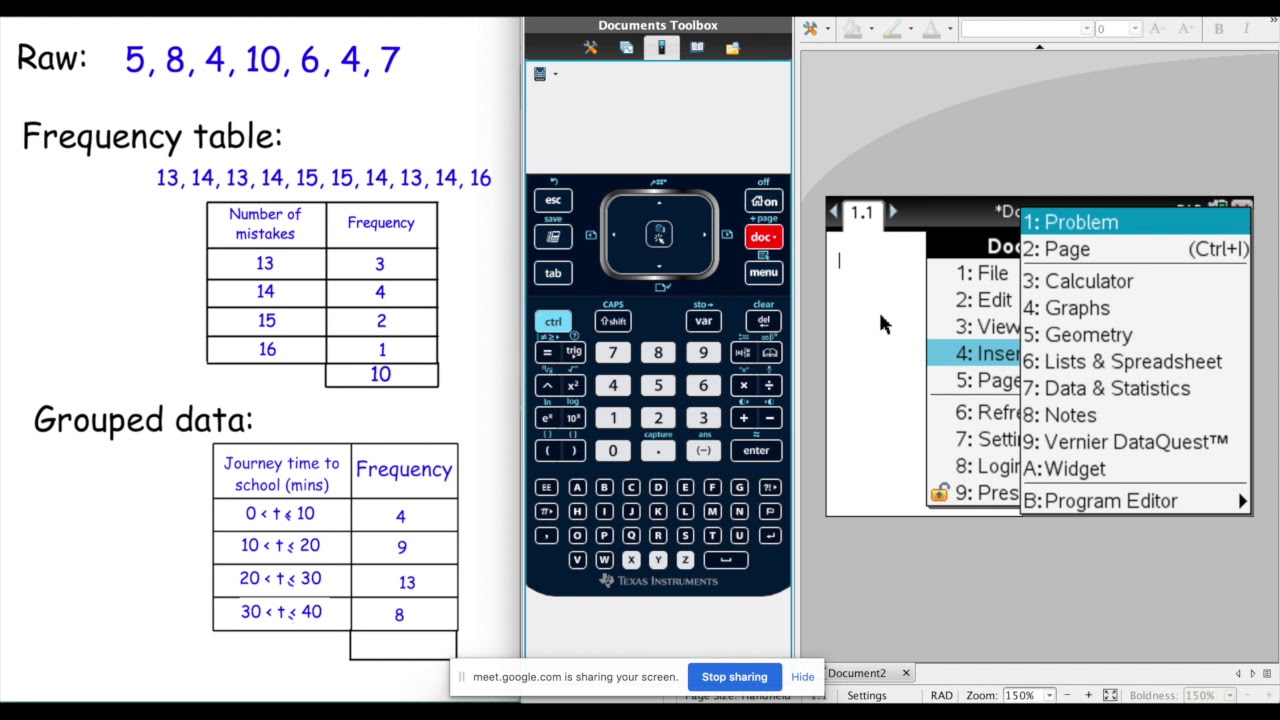Click the catalog book key on the calculator
Image resolution: width=1280 pixels, height=720 pixels.
[x=769, y=352]
